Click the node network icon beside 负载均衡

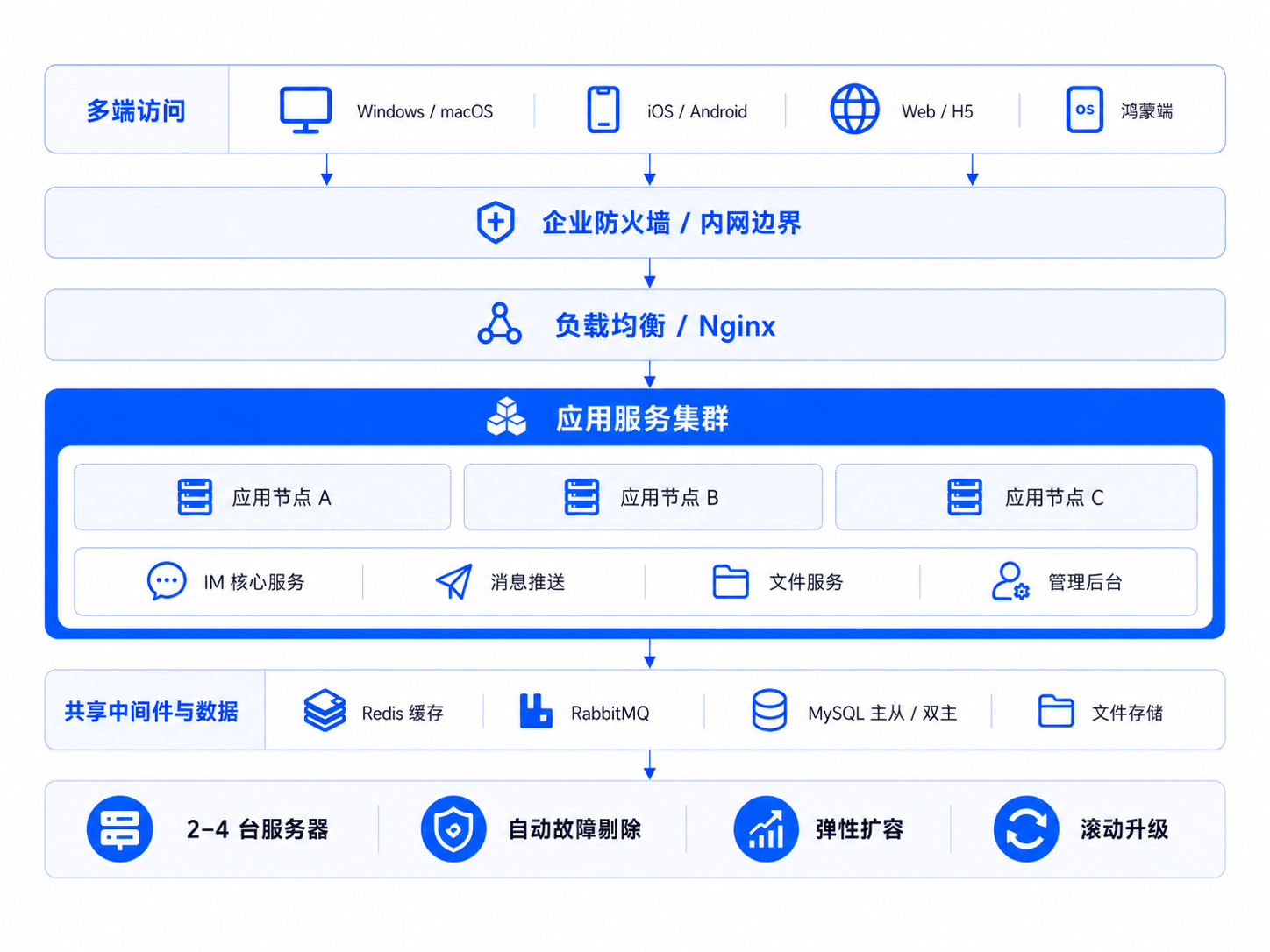click(x=499, y=323)
